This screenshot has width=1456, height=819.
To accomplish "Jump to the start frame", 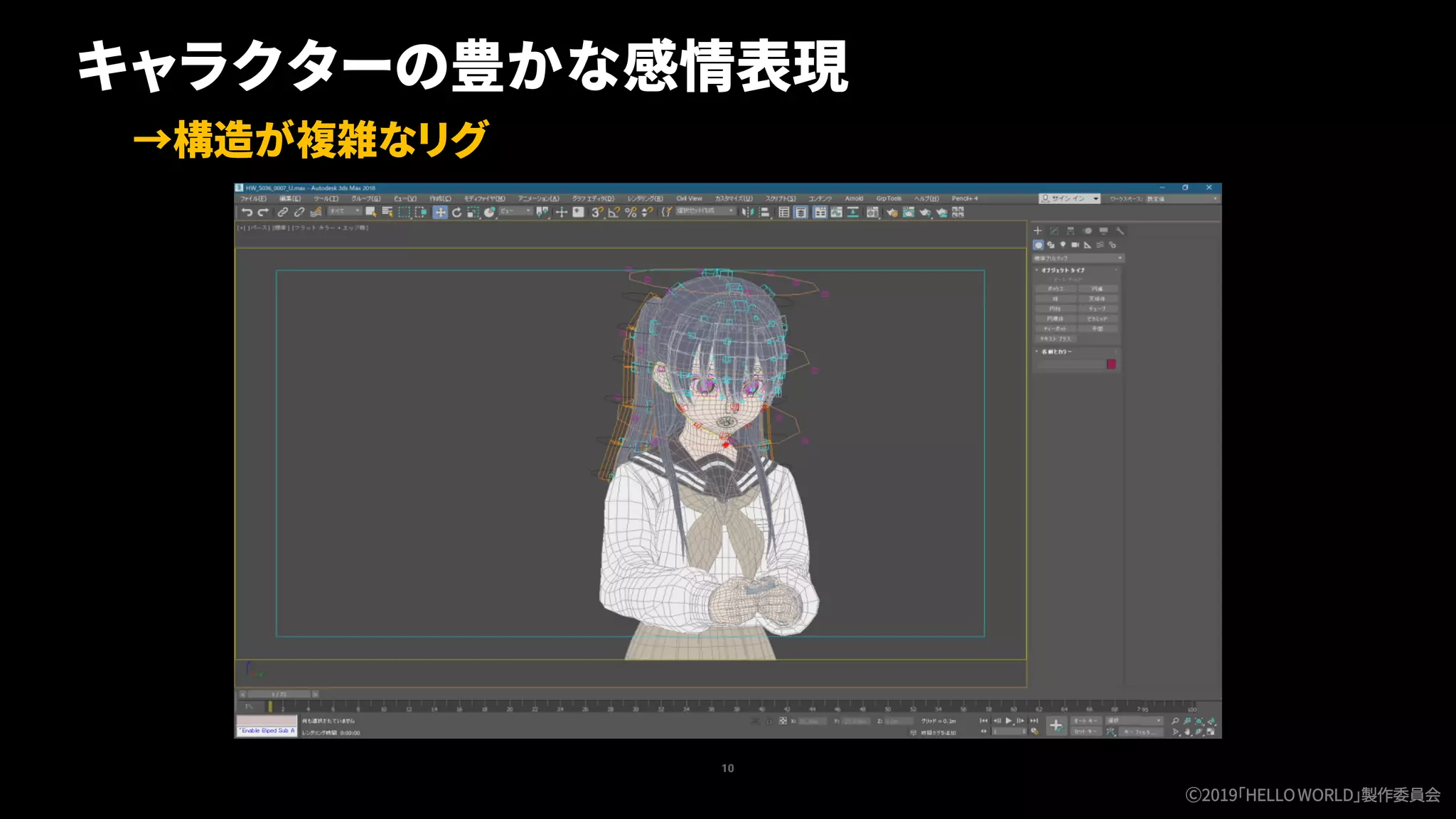I will point(984,721).
